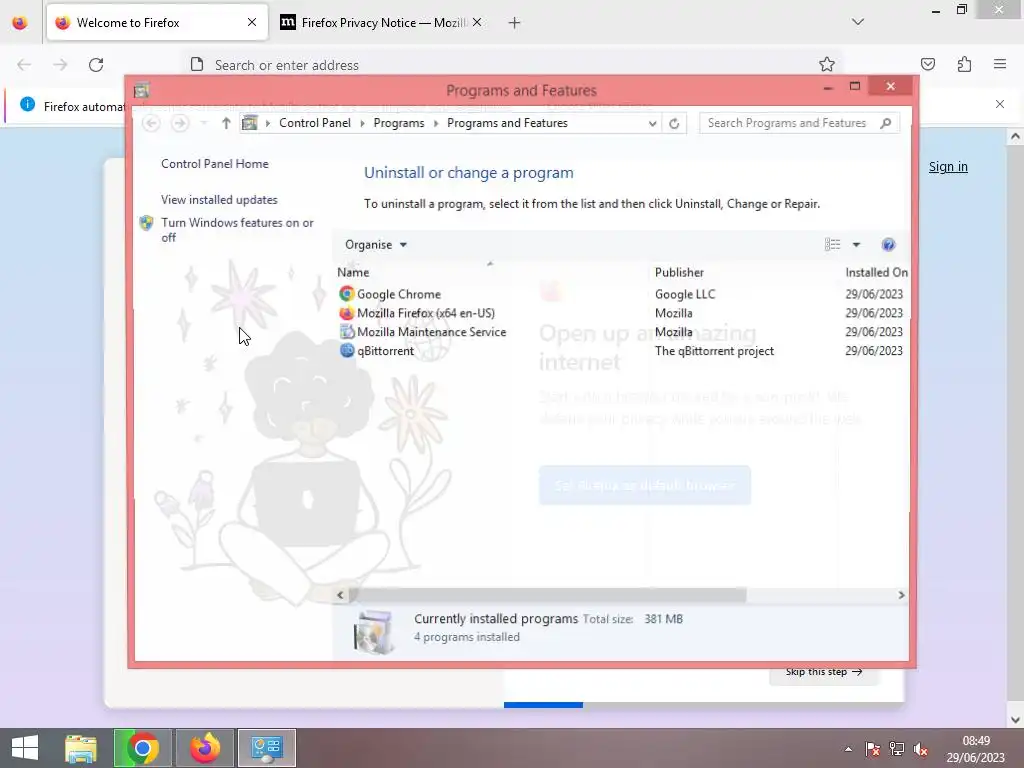
Task: Bookmark this page with the star icon
Action: click(x=826, y=64)
